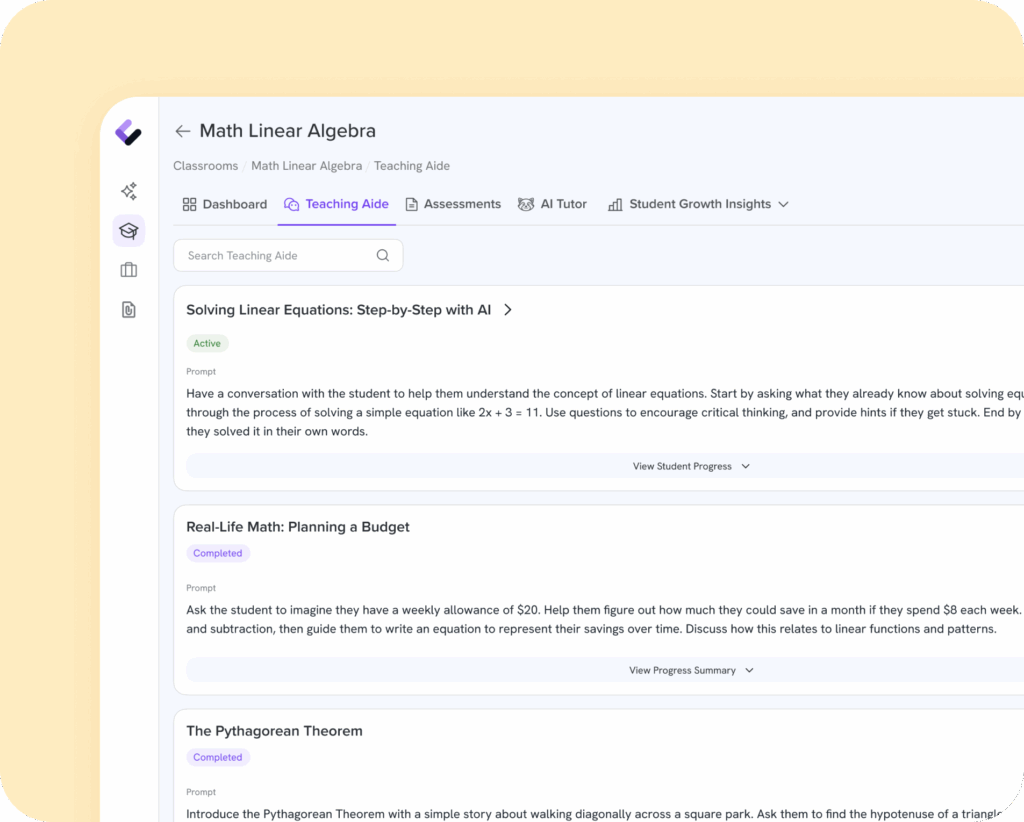The image size is (1024, 822).
Task: Open the documents clipboard sidebar icon
Action: coord(128,310)
